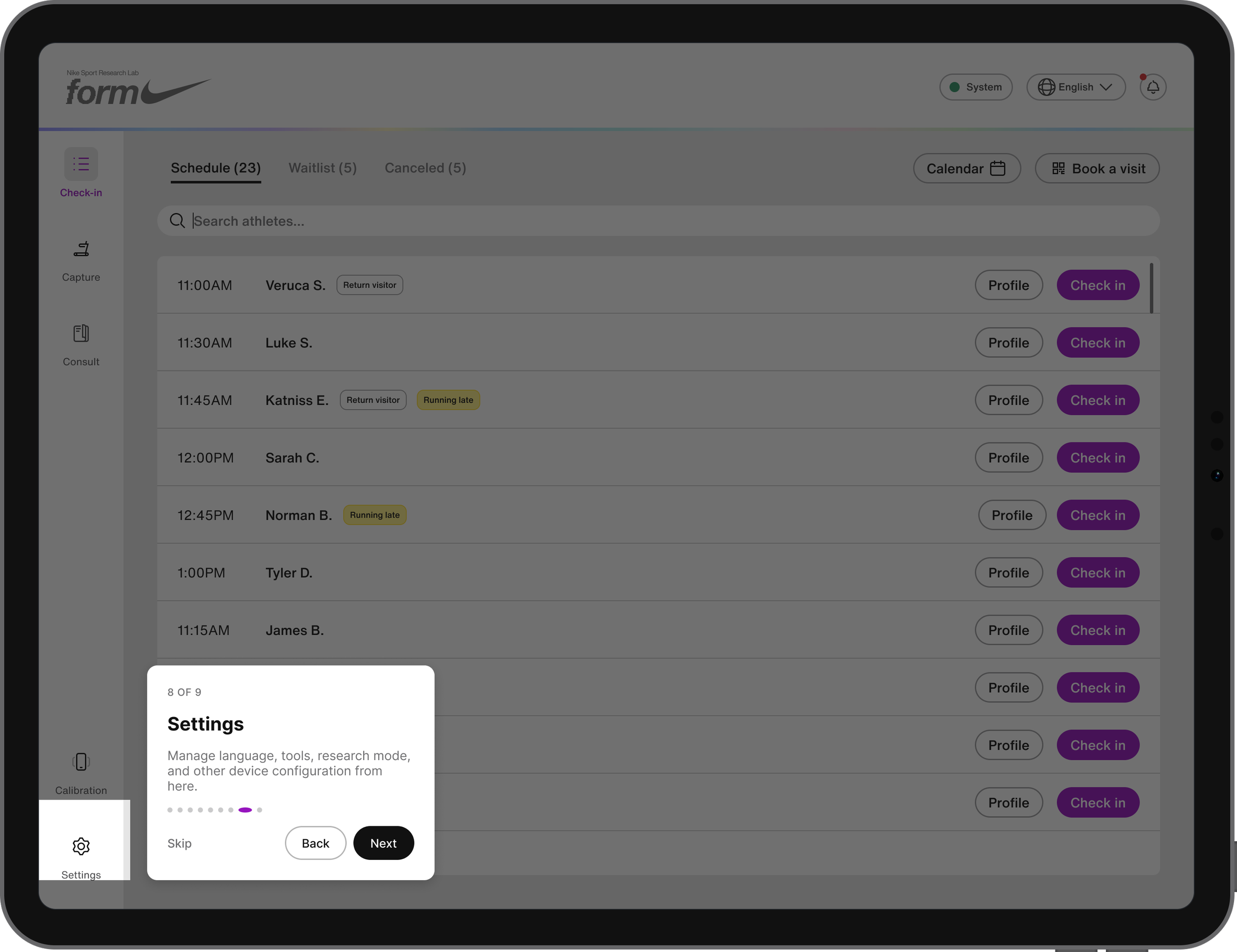1237x952 pixels.
Task: Click the globe language icon
Action: click(1046, 87)
